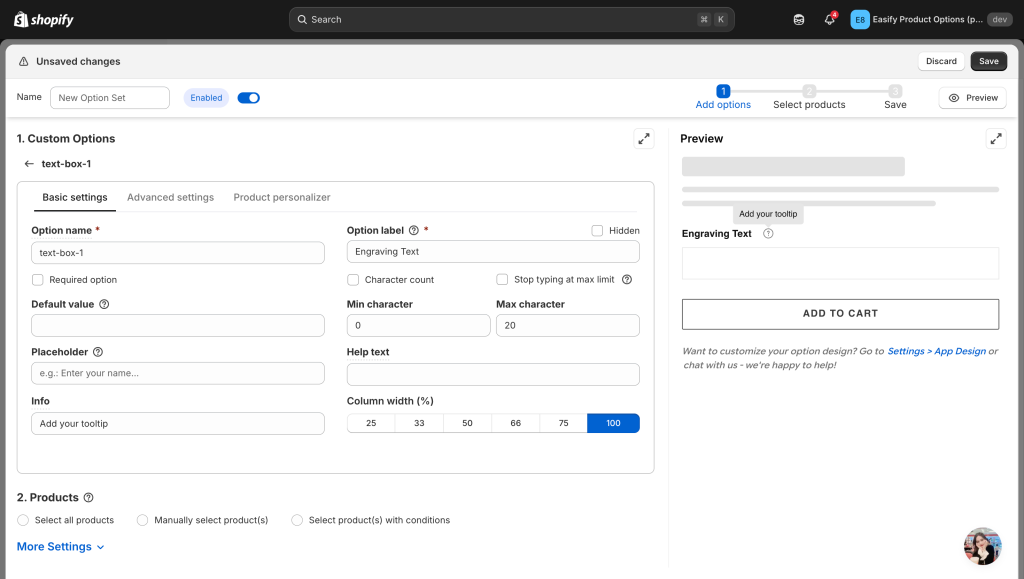Expand the Preview panel to fullscreen
Screen dimensions: 1024x579
coord(995,139)
